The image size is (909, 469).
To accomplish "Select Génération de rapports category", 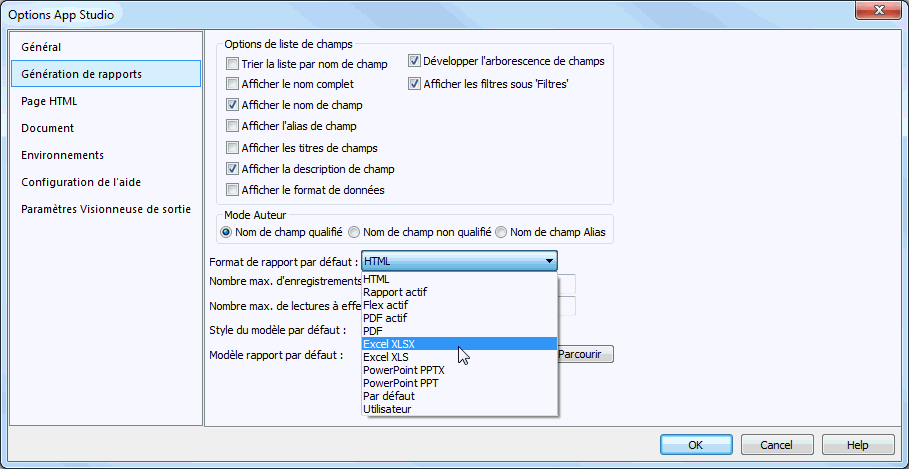I will 106,74.
